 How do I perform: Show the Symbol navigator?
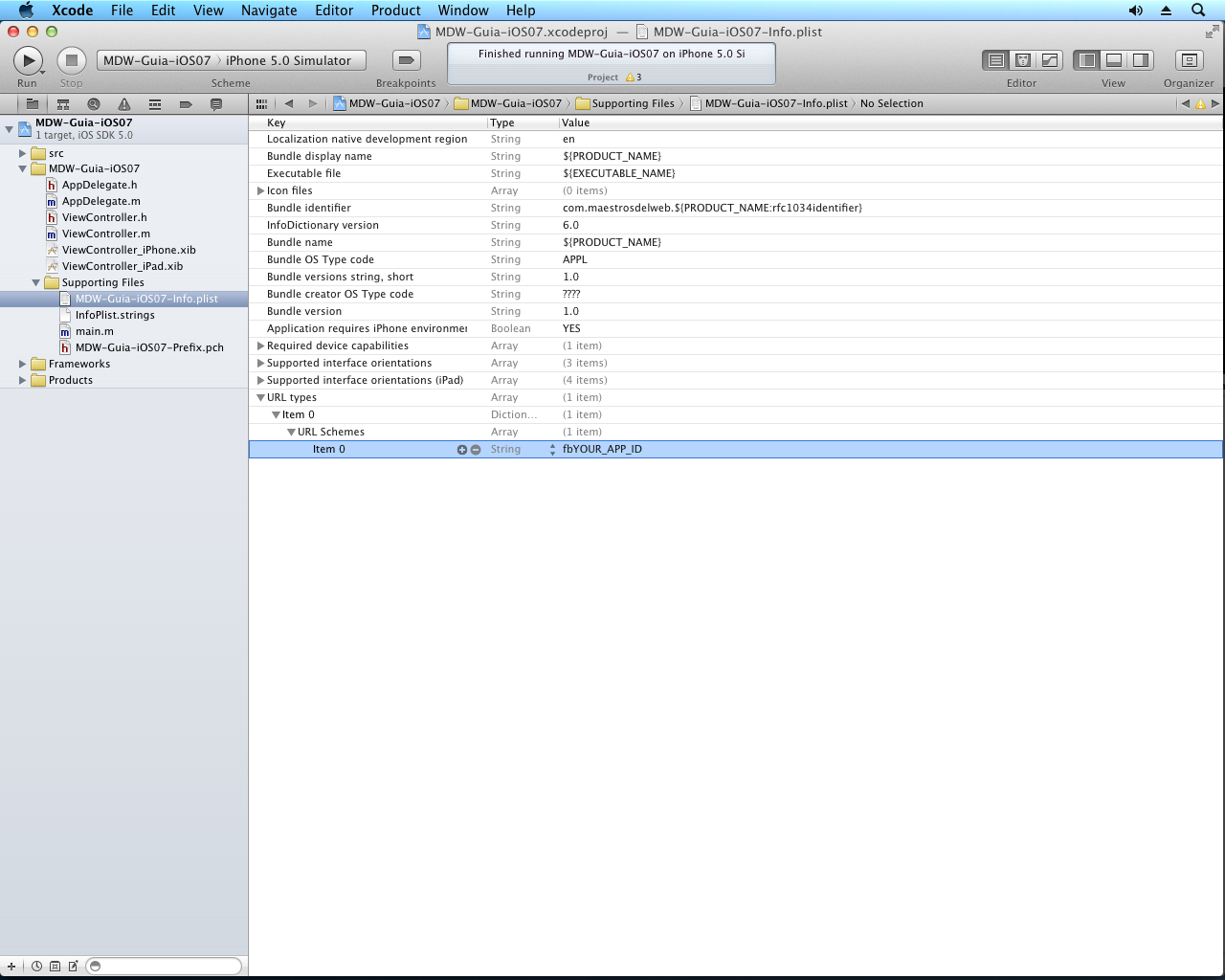[x=63, y=103]
